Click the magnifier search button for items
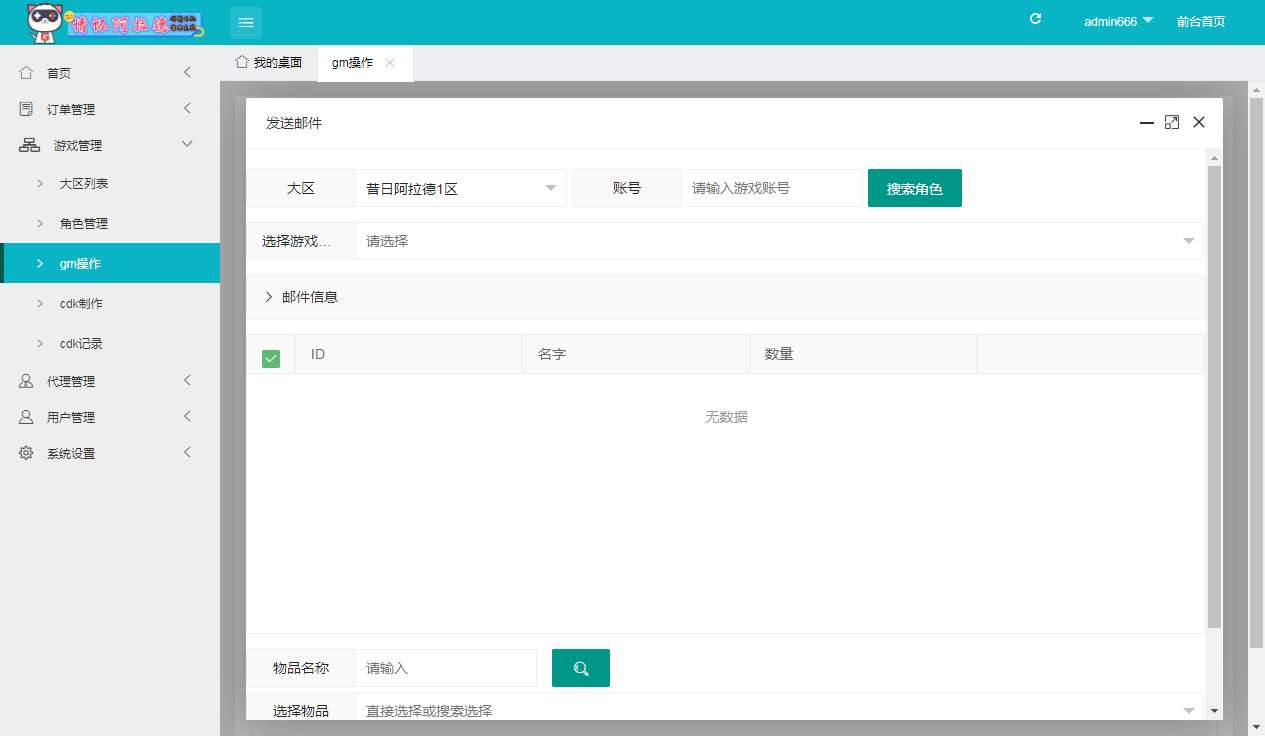Image resolution: width=1265 pixels, height=736 pixels. [580, 668]
